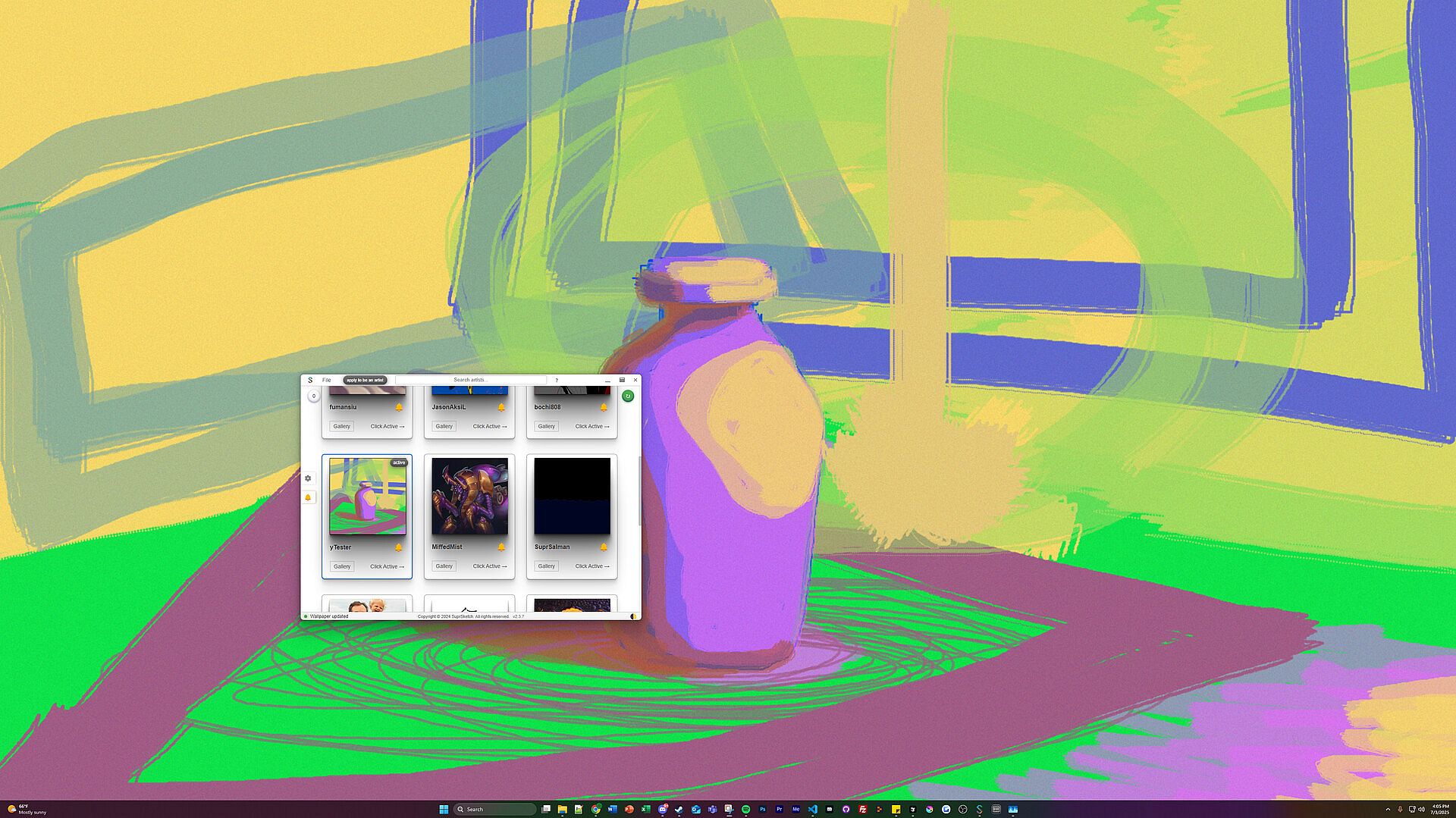The height and width of the screenshot is (818, 1456).
Task: Open Premiere Pro from taskbar
Action: click(779, 809)
